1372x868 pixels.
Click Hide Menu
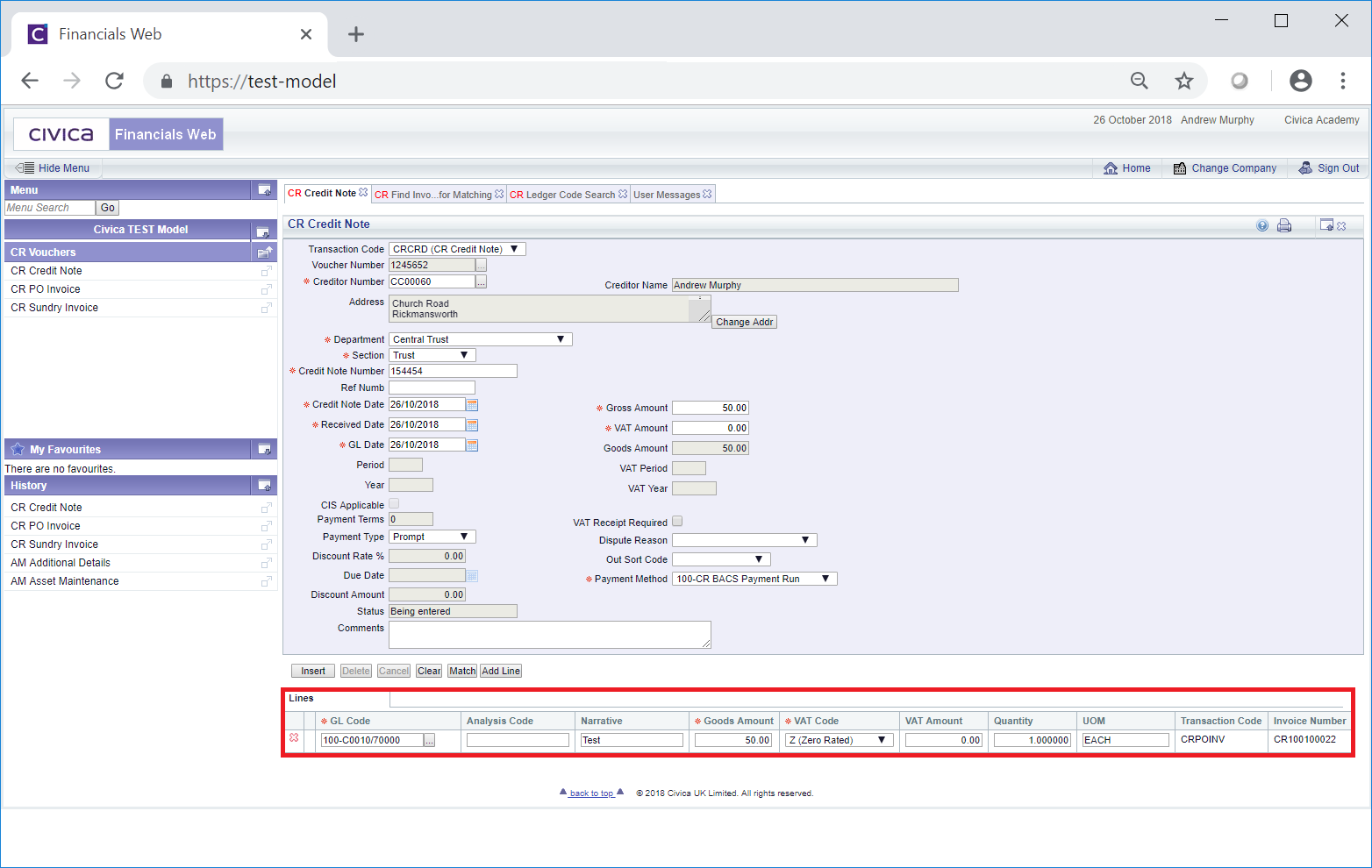(54, 168)
